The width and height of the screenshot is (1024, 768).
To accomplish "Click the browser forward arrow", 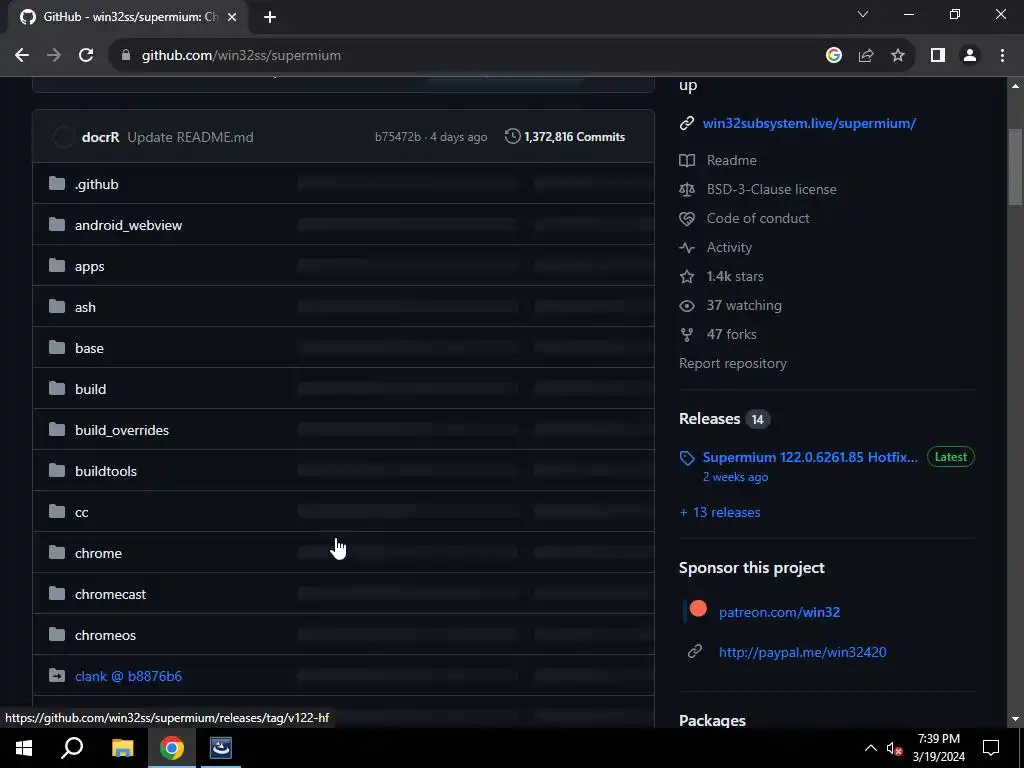I will (x=54, y=56).
